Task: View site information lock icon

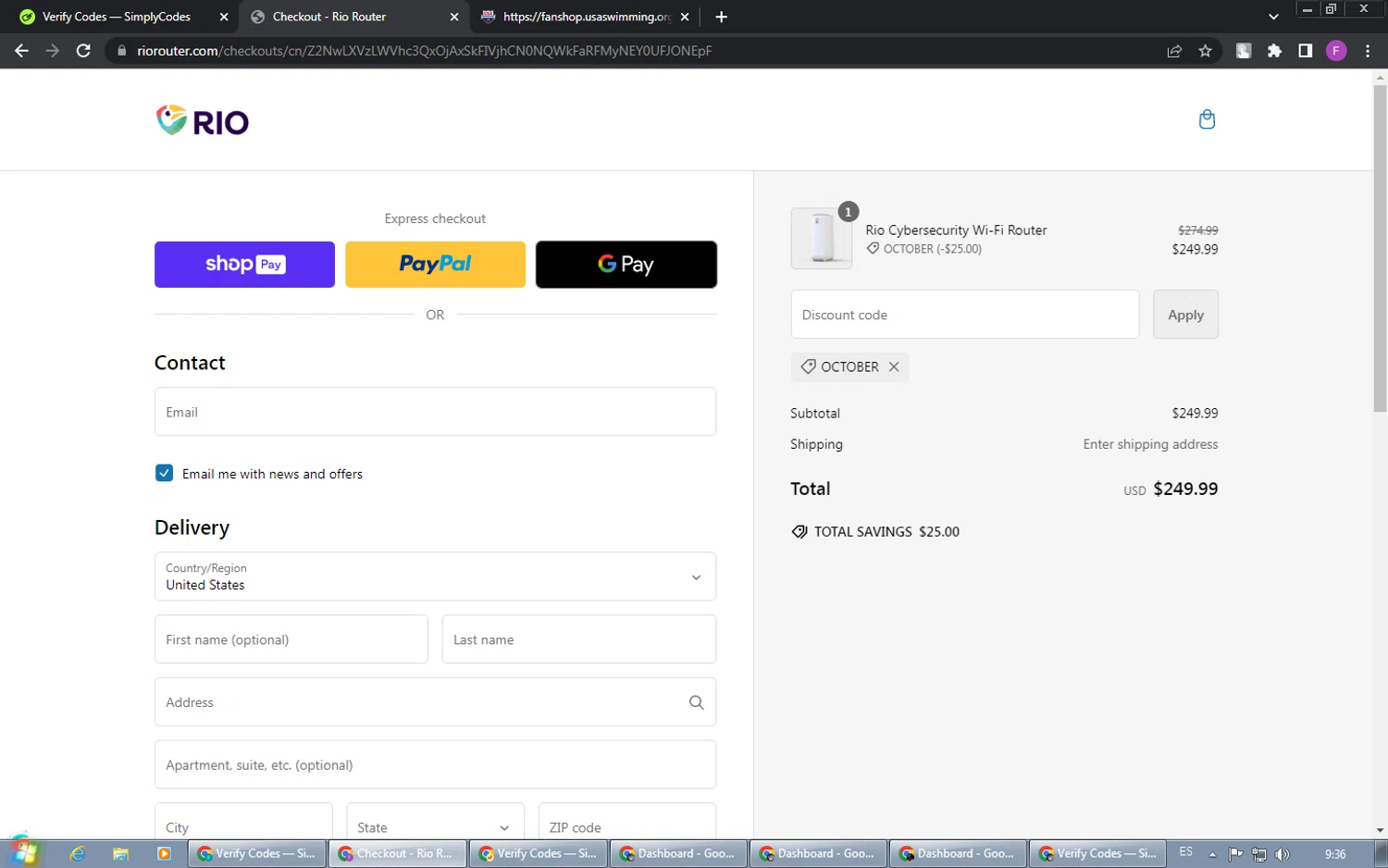Action: point(121,51)
